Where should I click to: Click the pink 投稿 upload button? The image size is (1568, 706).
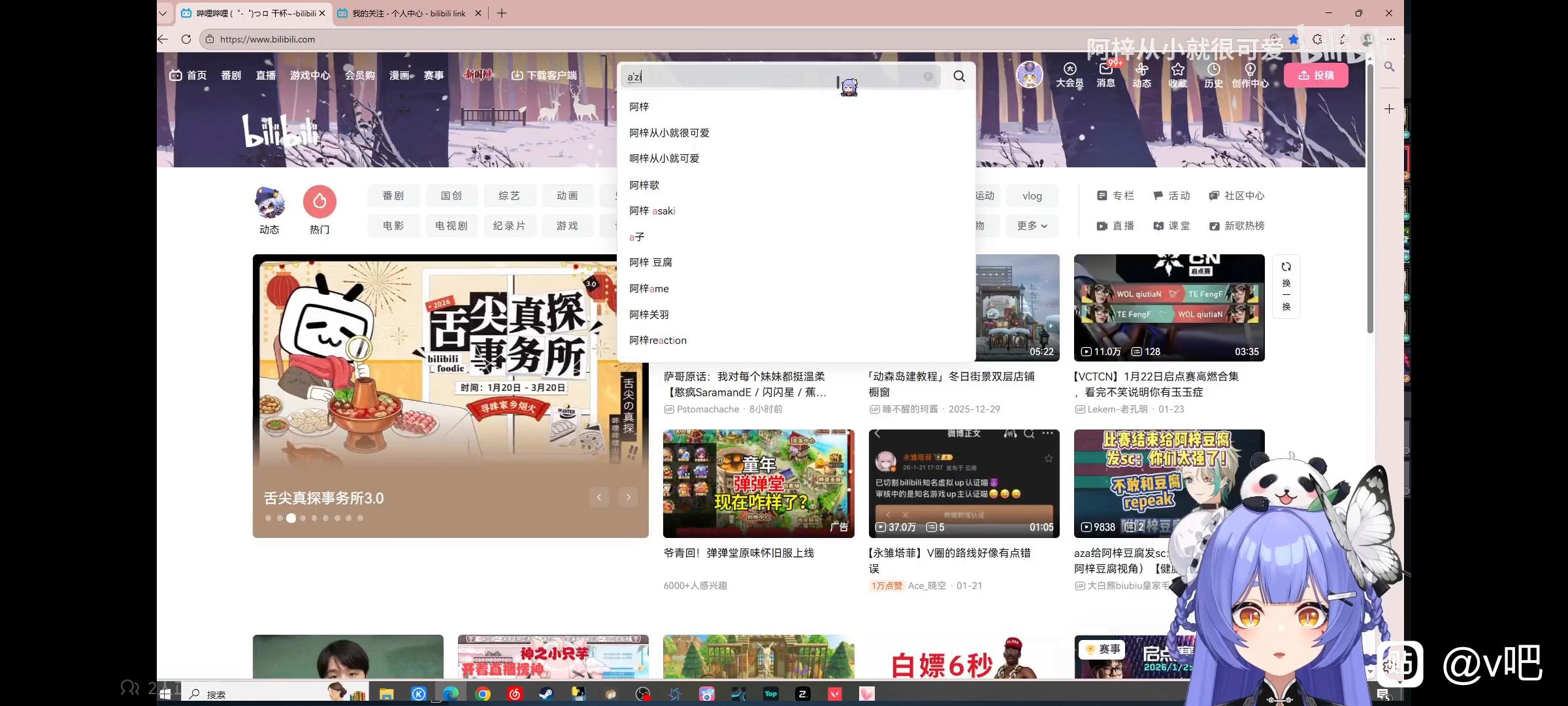pyautogui.click(x=1315, y=75)
